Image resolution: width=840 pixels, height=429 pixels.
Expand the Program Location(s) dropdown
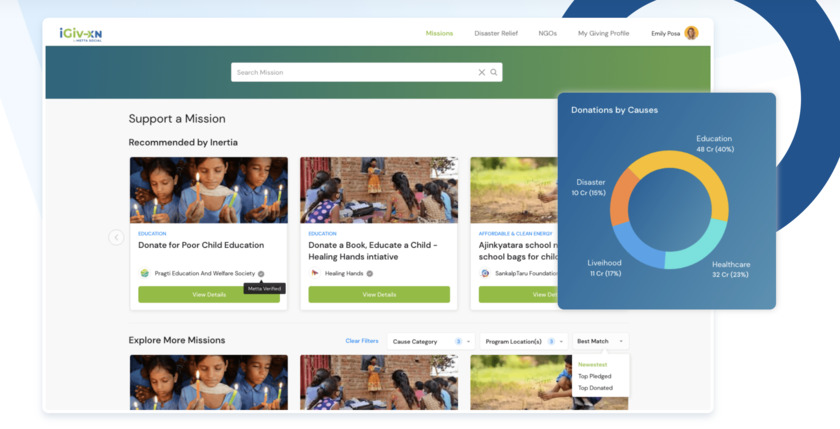click(x=524, y=342)
